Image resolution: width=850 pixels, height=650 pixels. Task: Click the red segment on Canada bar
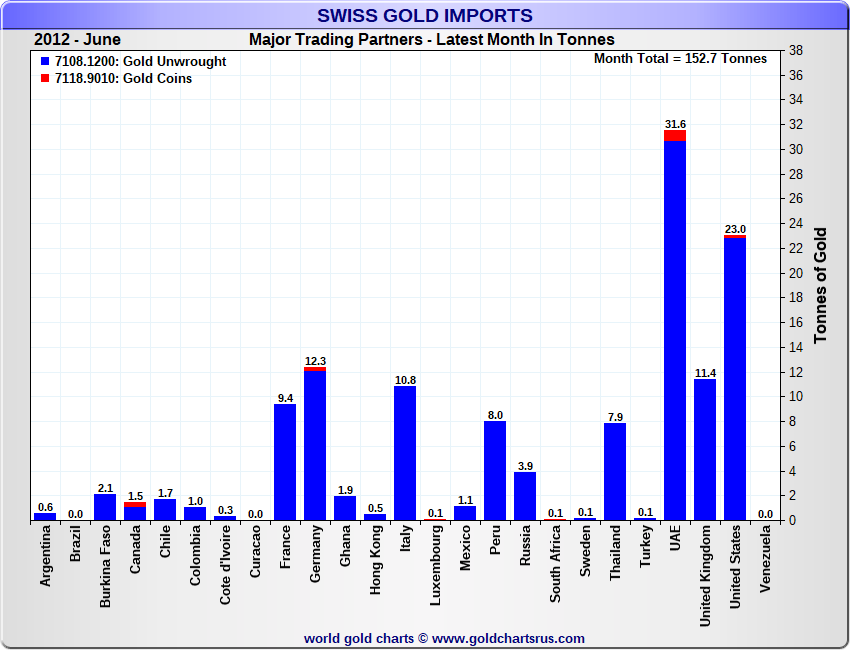click(x=135, y=505)
